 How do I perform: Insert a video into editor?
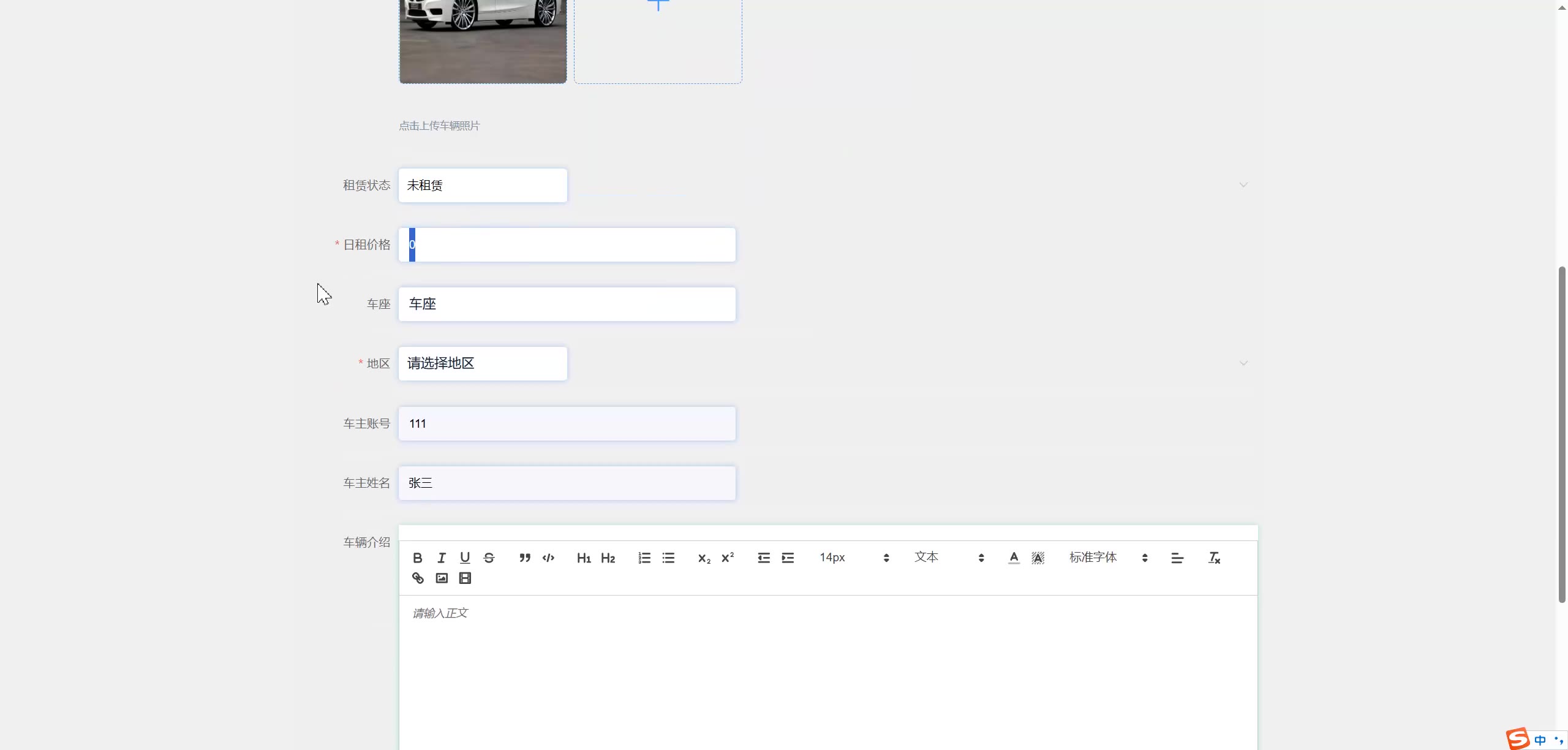(x=465, y=578)
